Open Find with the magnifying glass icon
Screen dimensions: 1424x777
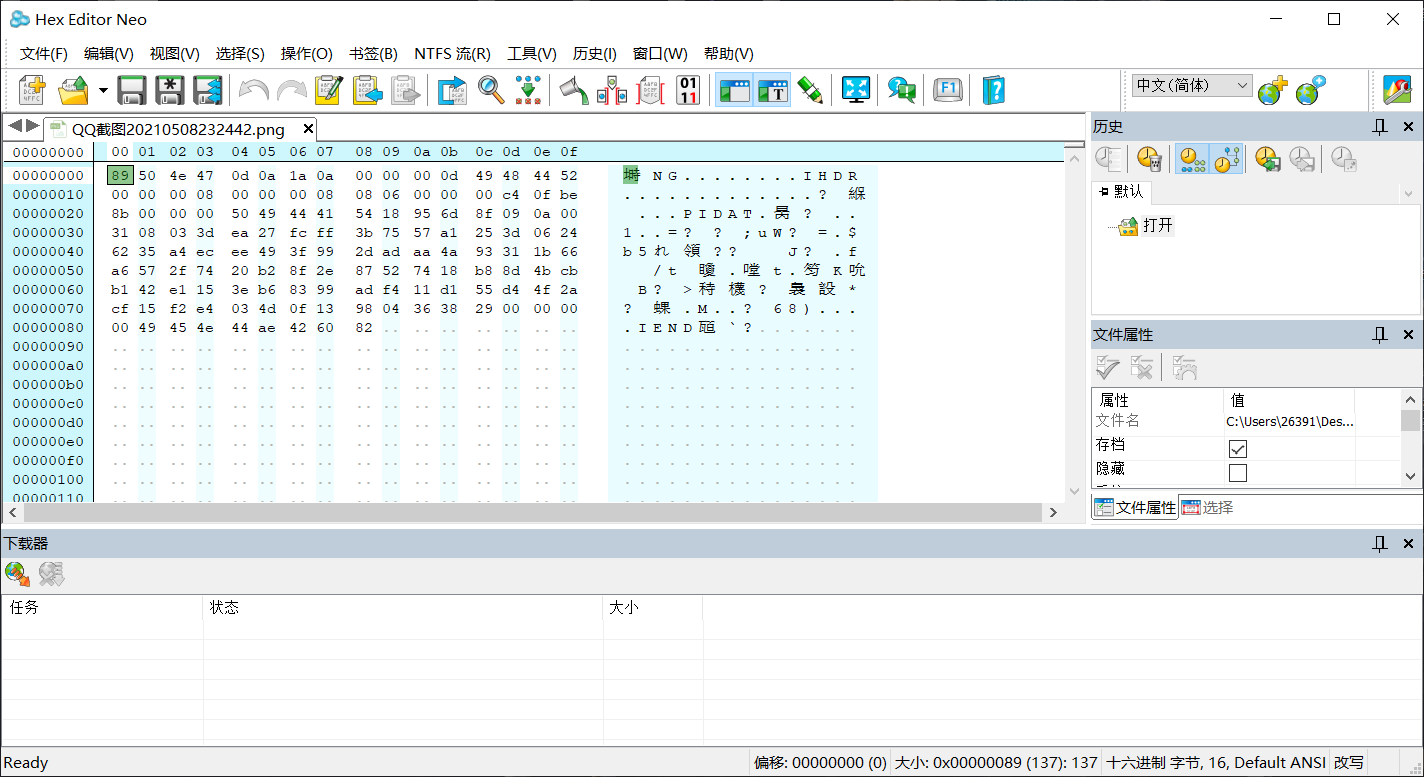pos(490,90)
